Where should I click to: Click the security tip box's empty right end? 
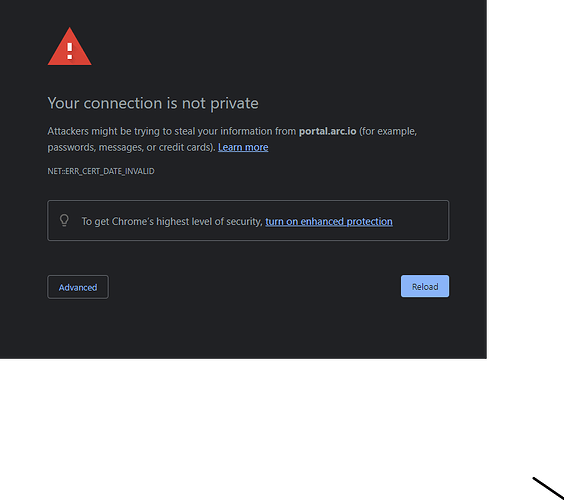coord(420,221)
